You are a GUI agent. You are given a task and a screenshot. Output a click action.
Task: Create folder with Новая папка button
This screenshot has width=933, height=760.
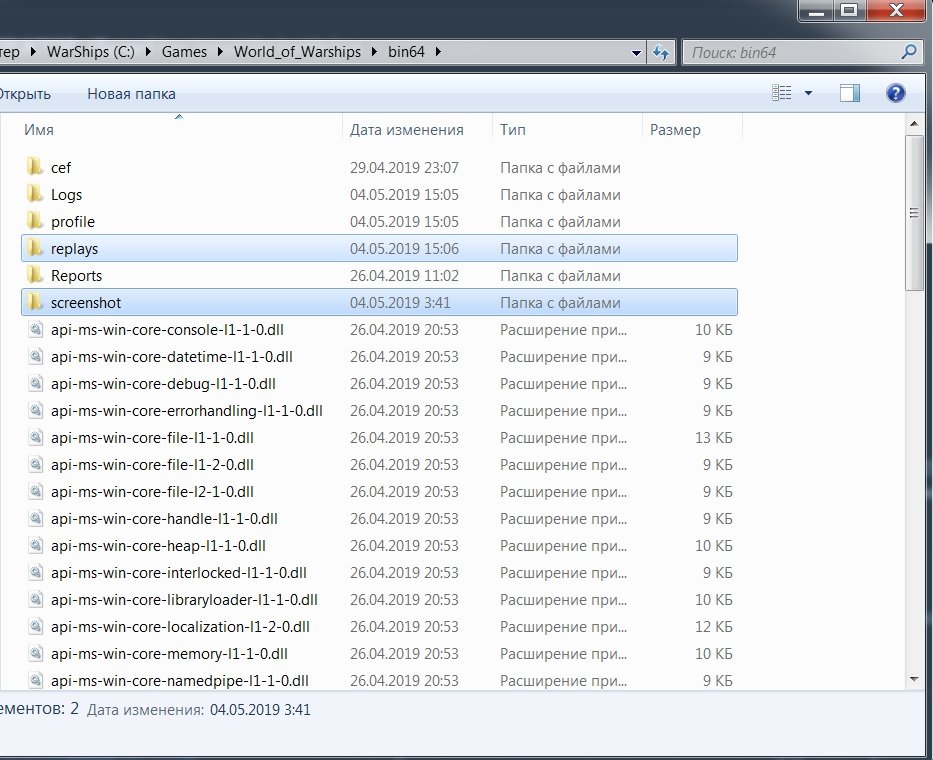[x=132, y=94]
